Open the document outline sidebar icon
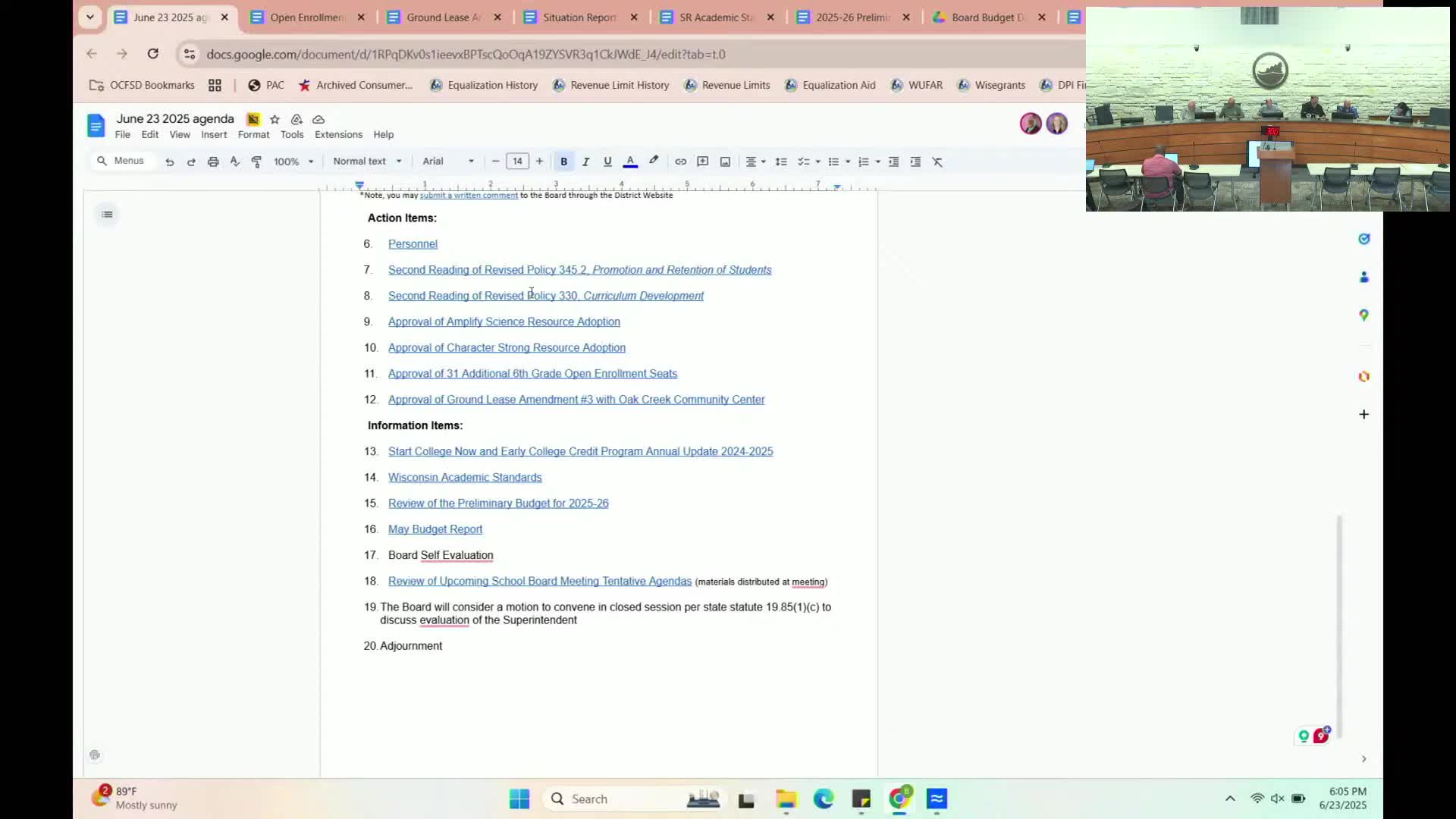This screenshot has height=819, width=1456. (x=107, y=215)
